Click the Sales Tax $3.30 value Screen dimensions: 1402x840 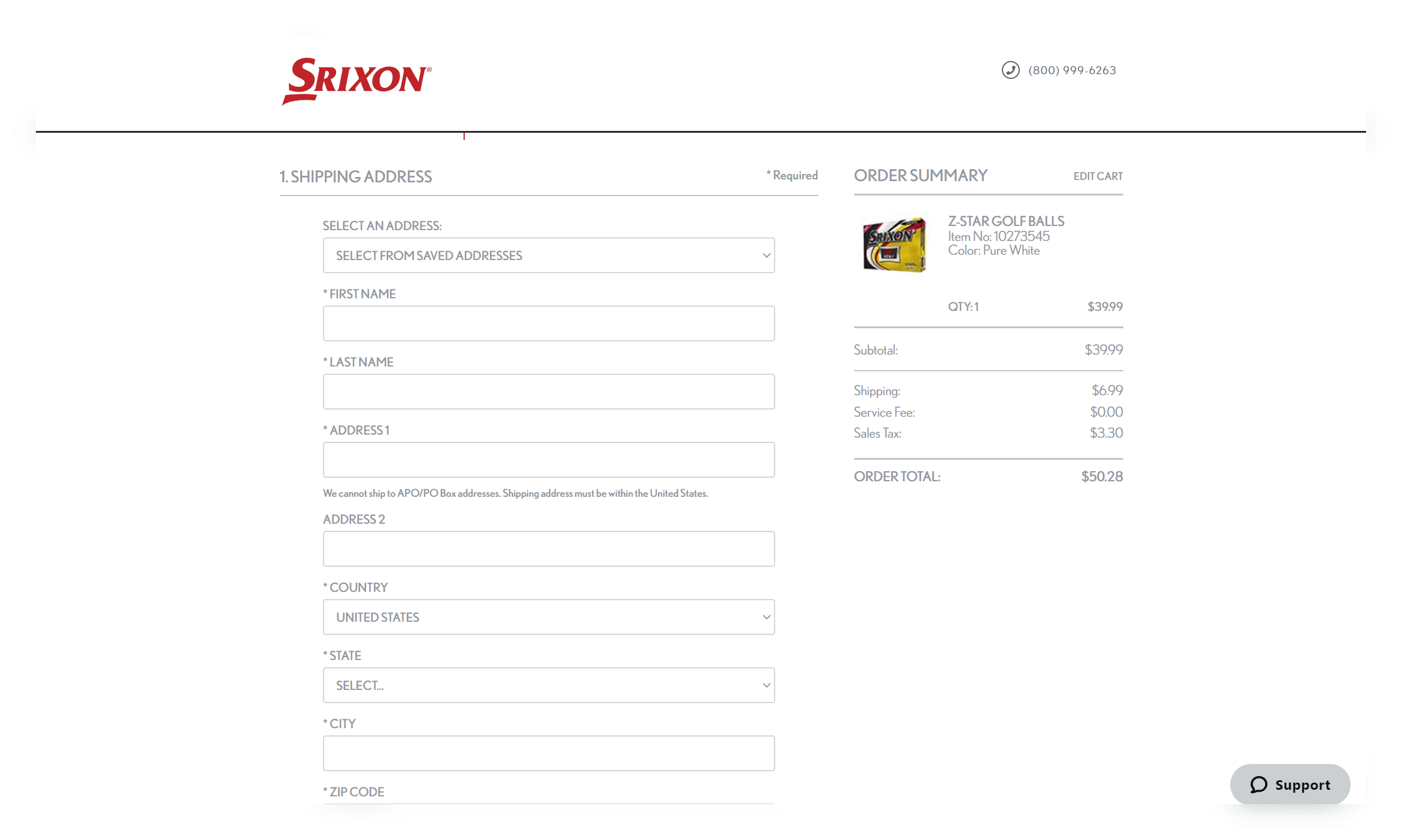point(1106,433)
